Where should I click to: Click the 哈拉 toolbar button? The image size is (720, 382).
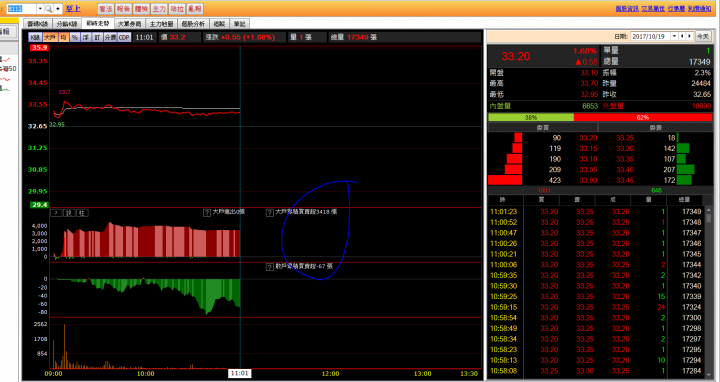click(x=177, y=9)
